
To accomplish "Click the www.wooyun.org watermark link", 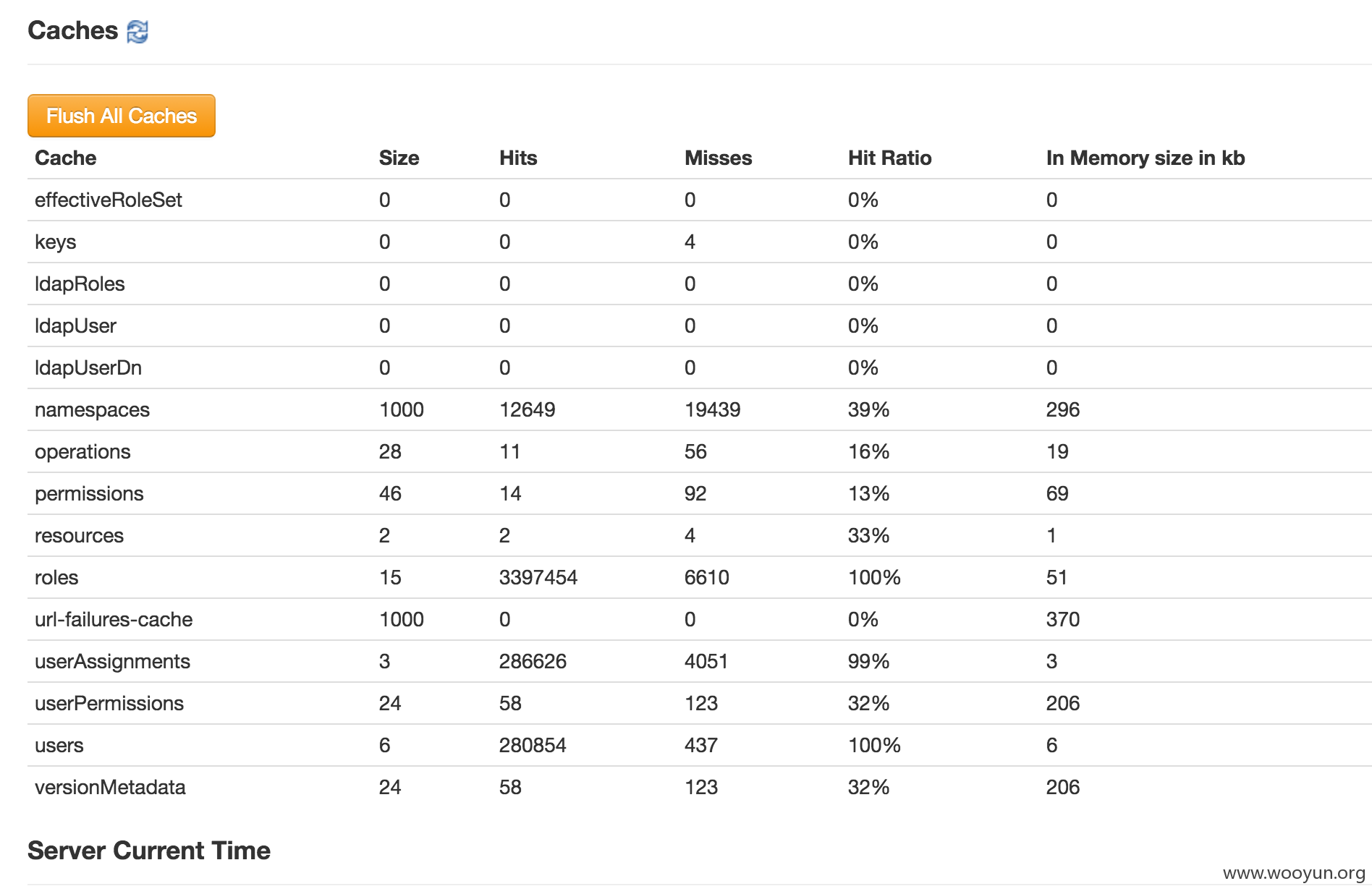I will (1294, 874).
